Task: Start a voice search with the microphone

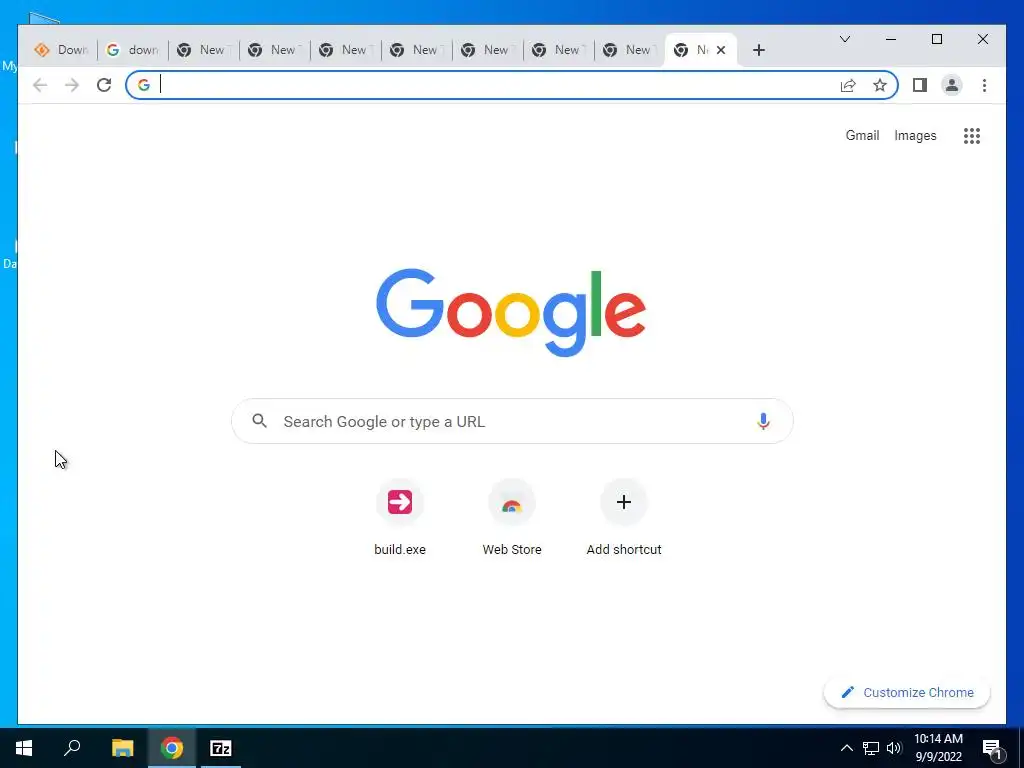Action: [x=763, y=421]
